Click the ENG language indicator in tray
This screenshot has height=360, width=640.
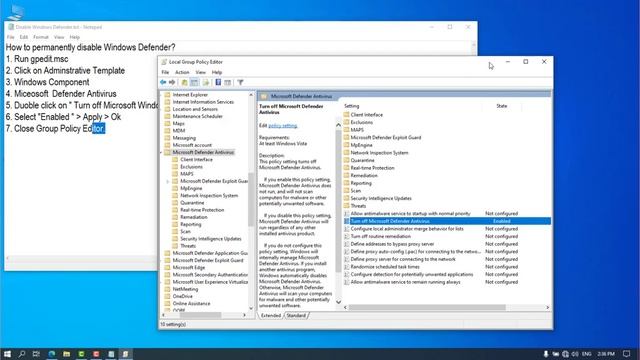(587, 354)
